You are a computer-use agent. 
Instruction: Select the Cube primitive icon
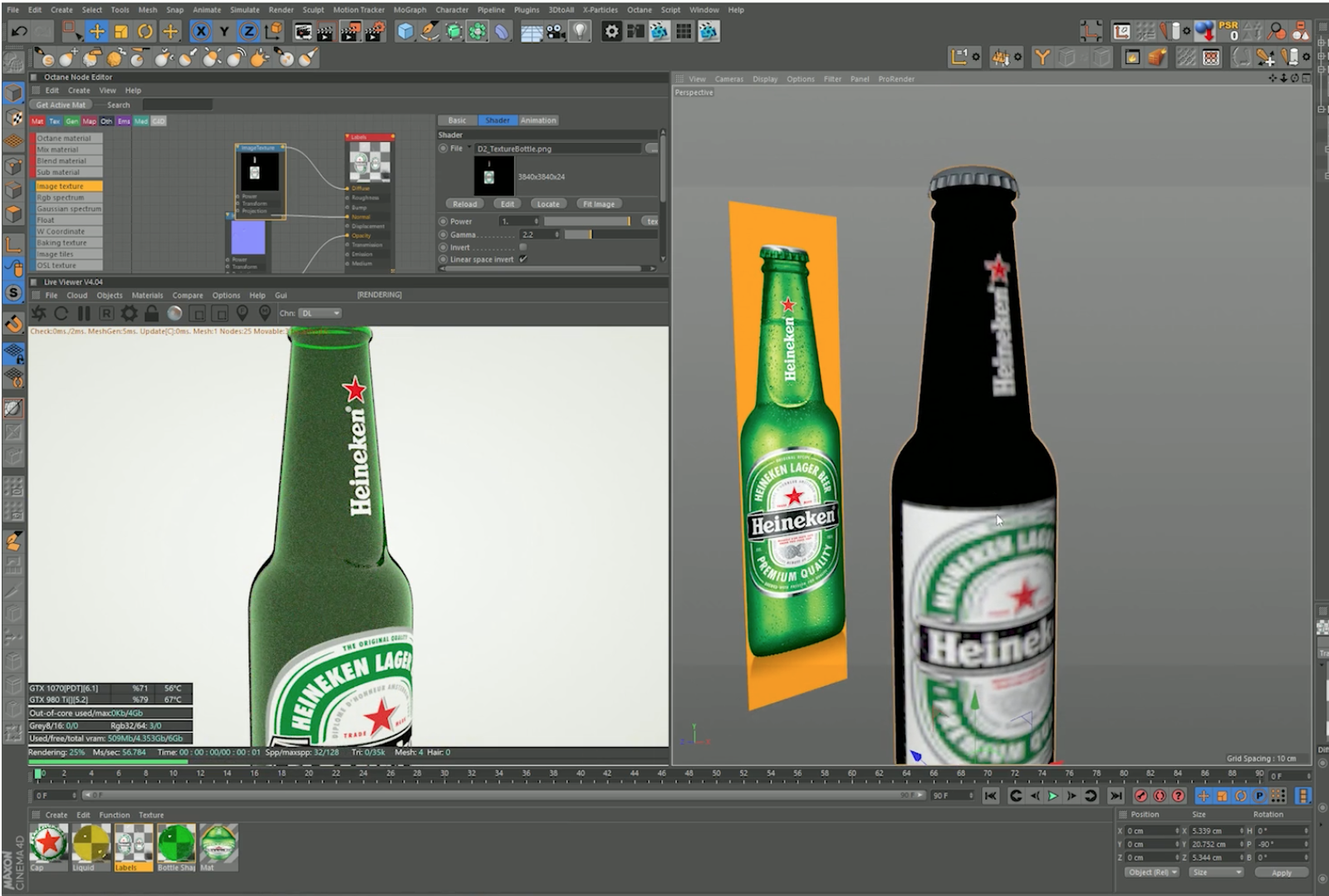click(x=404, y=31)
